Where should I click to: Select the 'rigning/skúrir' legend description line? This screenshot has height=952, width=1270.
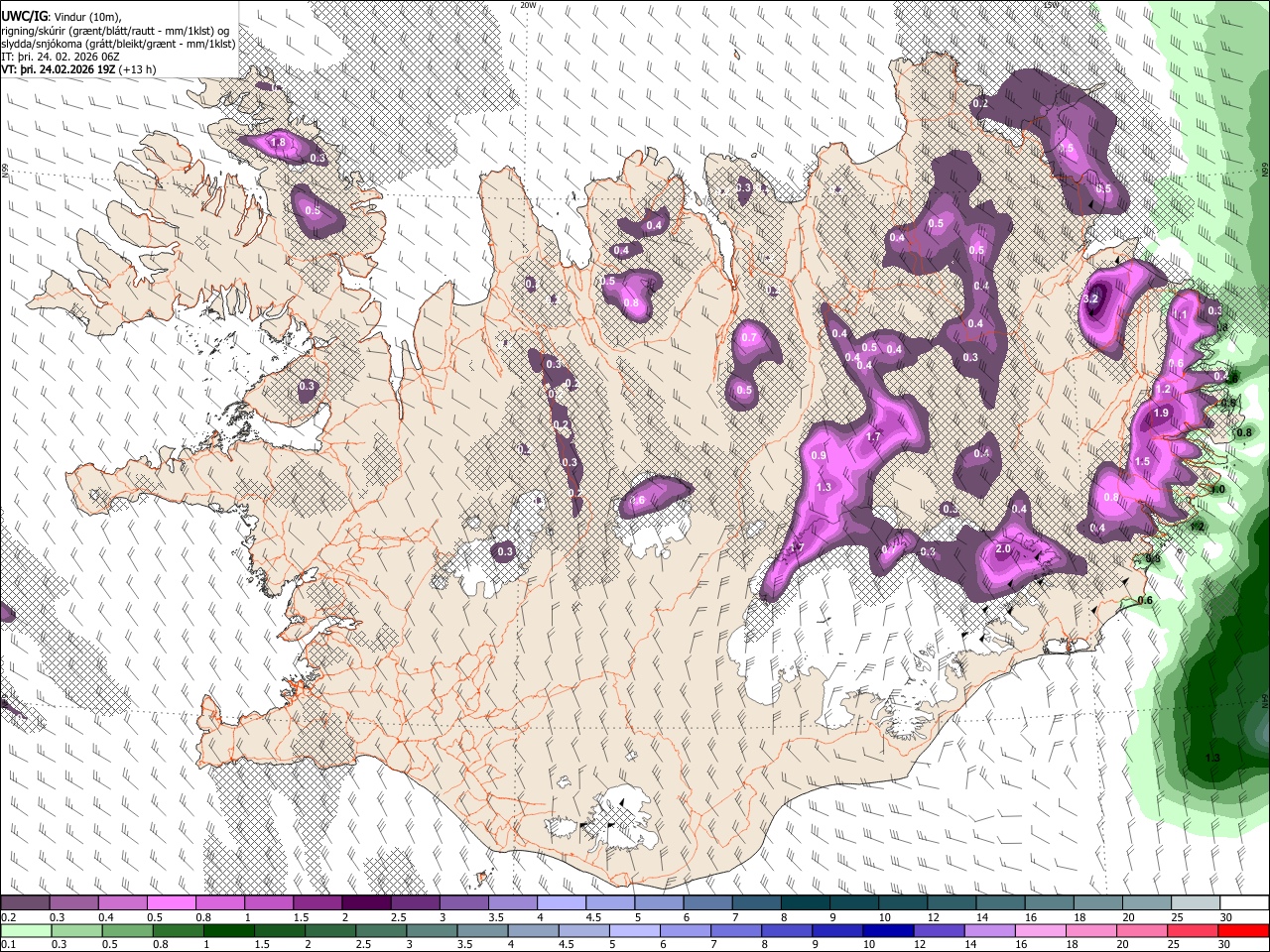pyautogui.click(x=116, y=31)
